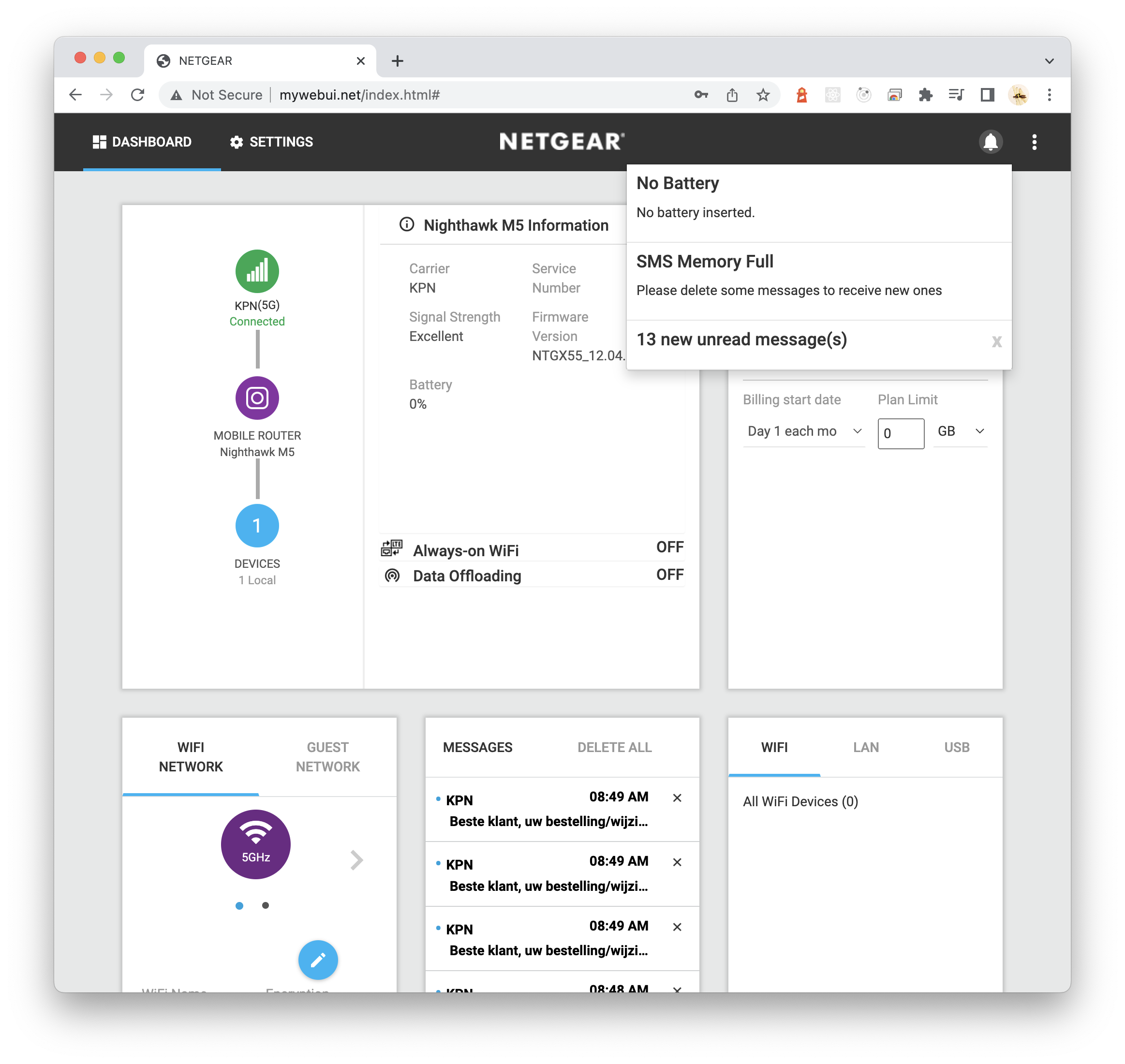Click the firmware version NTGX55_12.04 text
Screen dimensions: 1125x1064
578,355
